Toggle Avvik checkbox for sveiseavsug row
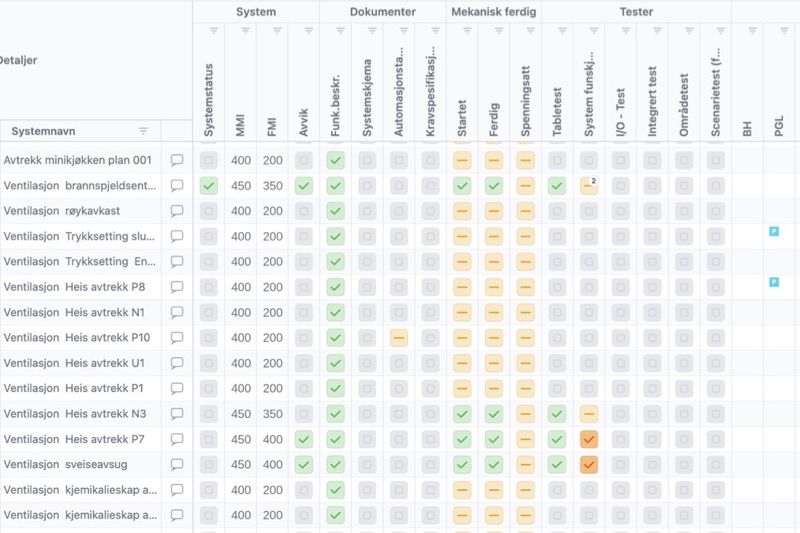The image size is (800, 533). pos(304,464)
